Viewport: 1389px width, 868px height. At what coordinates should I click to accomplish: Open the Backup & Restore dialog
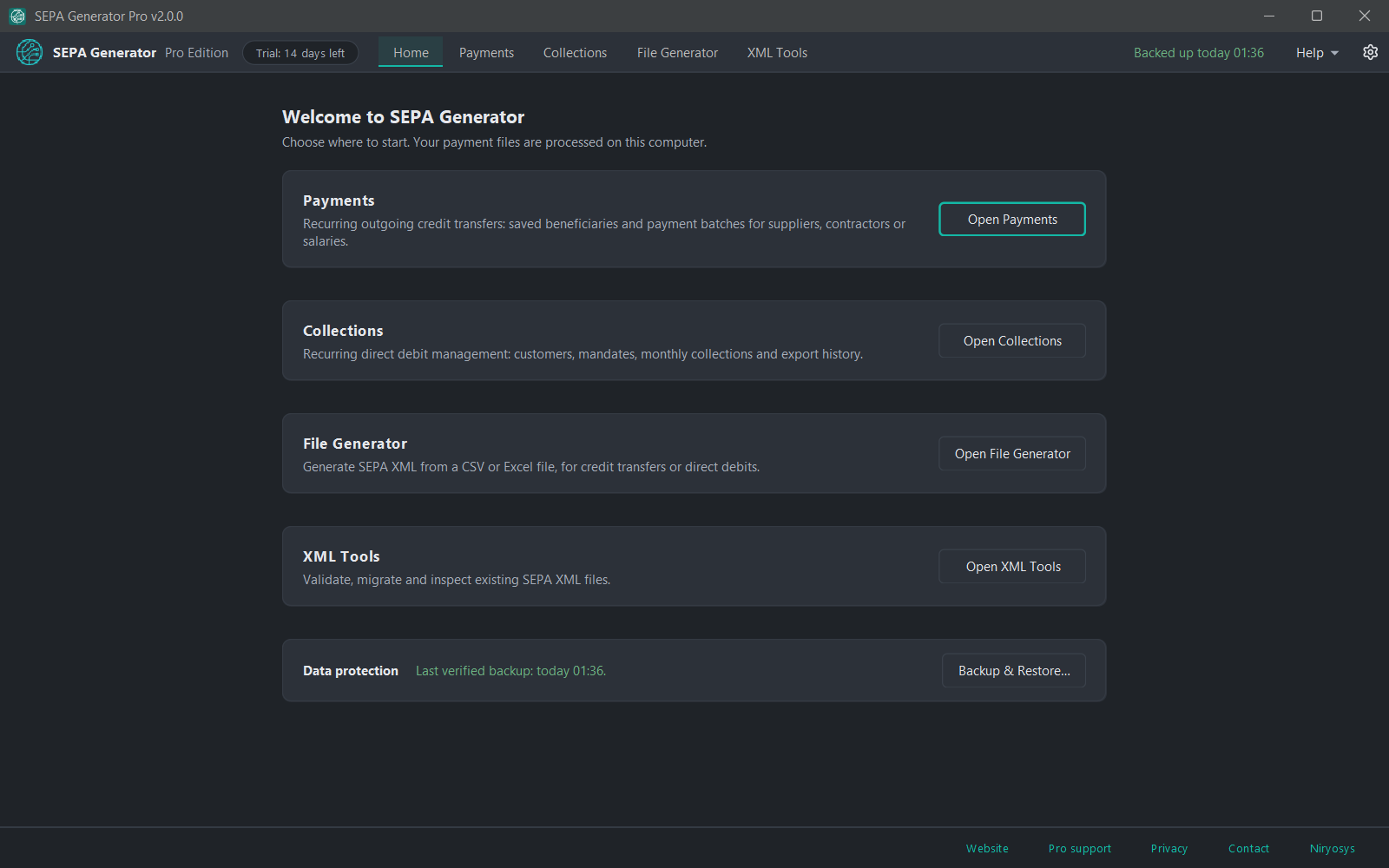(x=1014, y=670)
